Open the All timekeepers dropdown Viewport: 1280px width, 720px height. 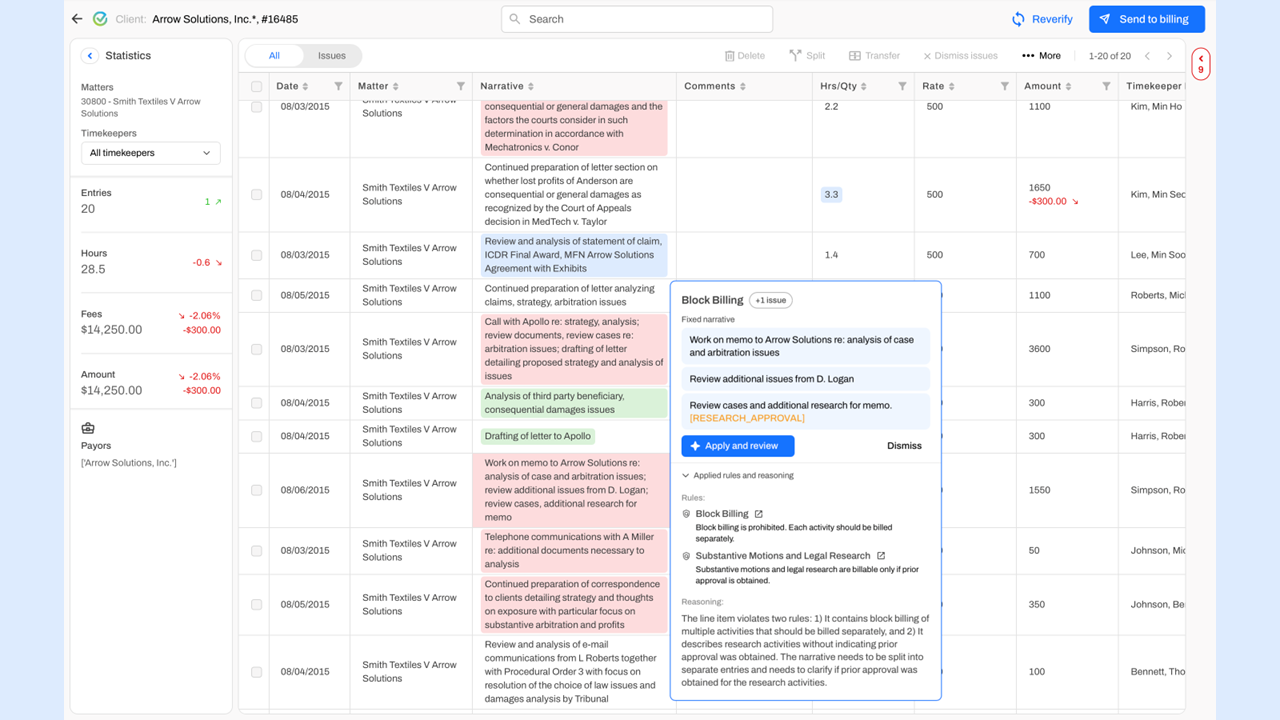pos(151,153)
